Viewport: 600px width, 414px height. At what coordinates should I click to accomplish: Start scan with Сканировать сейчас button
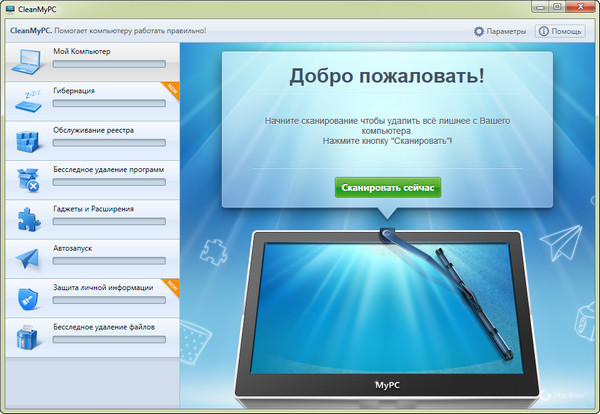tap(388, 187)
